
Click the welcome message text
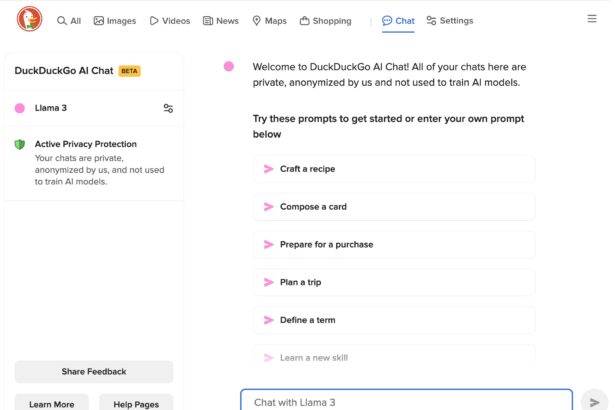(389, 75)
